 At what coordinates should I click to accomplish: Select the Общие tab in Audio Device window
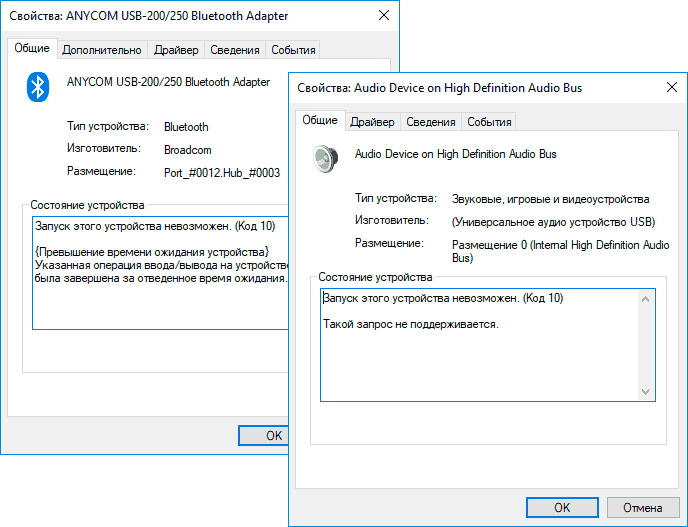coord(320,120)
